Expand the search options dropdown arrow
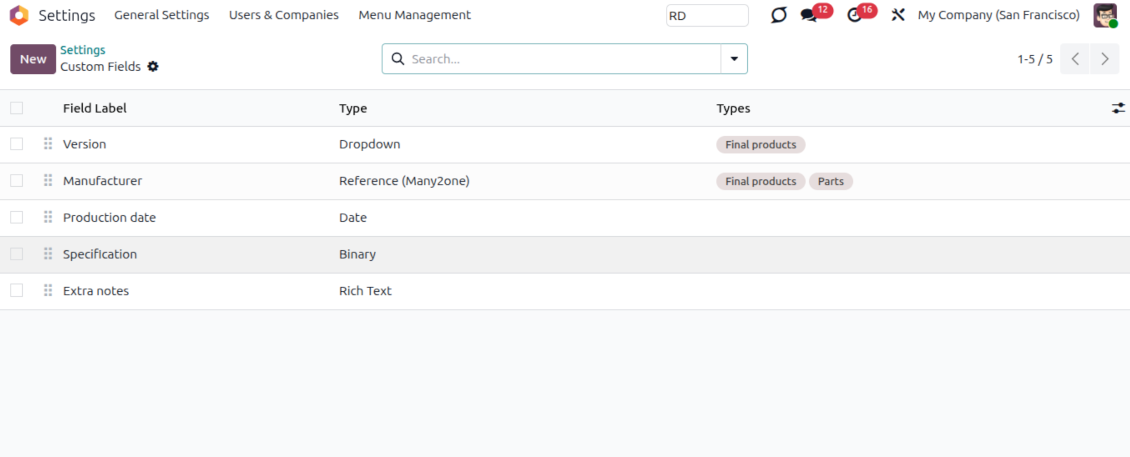This screenshot has width=1130, height=457. (x=734, y=59)
